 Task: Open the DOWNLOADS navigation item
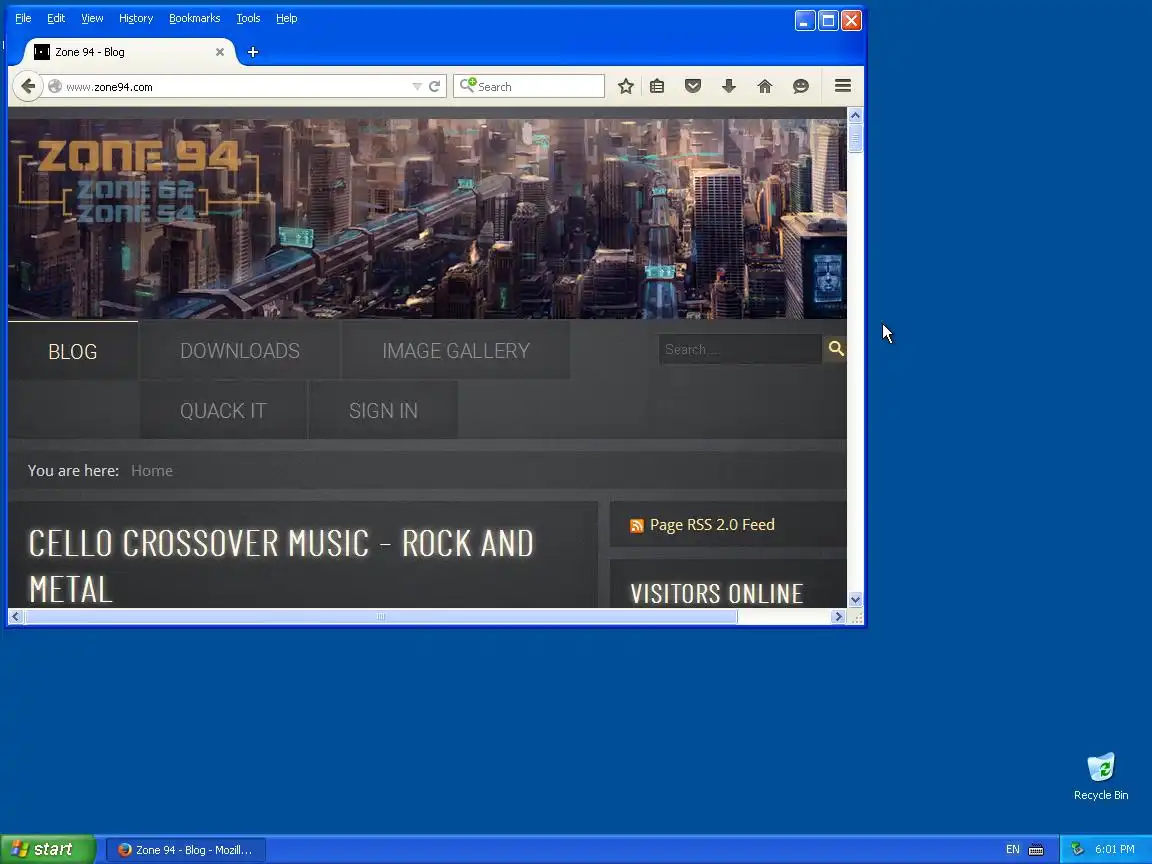click(x=240, y=350)
